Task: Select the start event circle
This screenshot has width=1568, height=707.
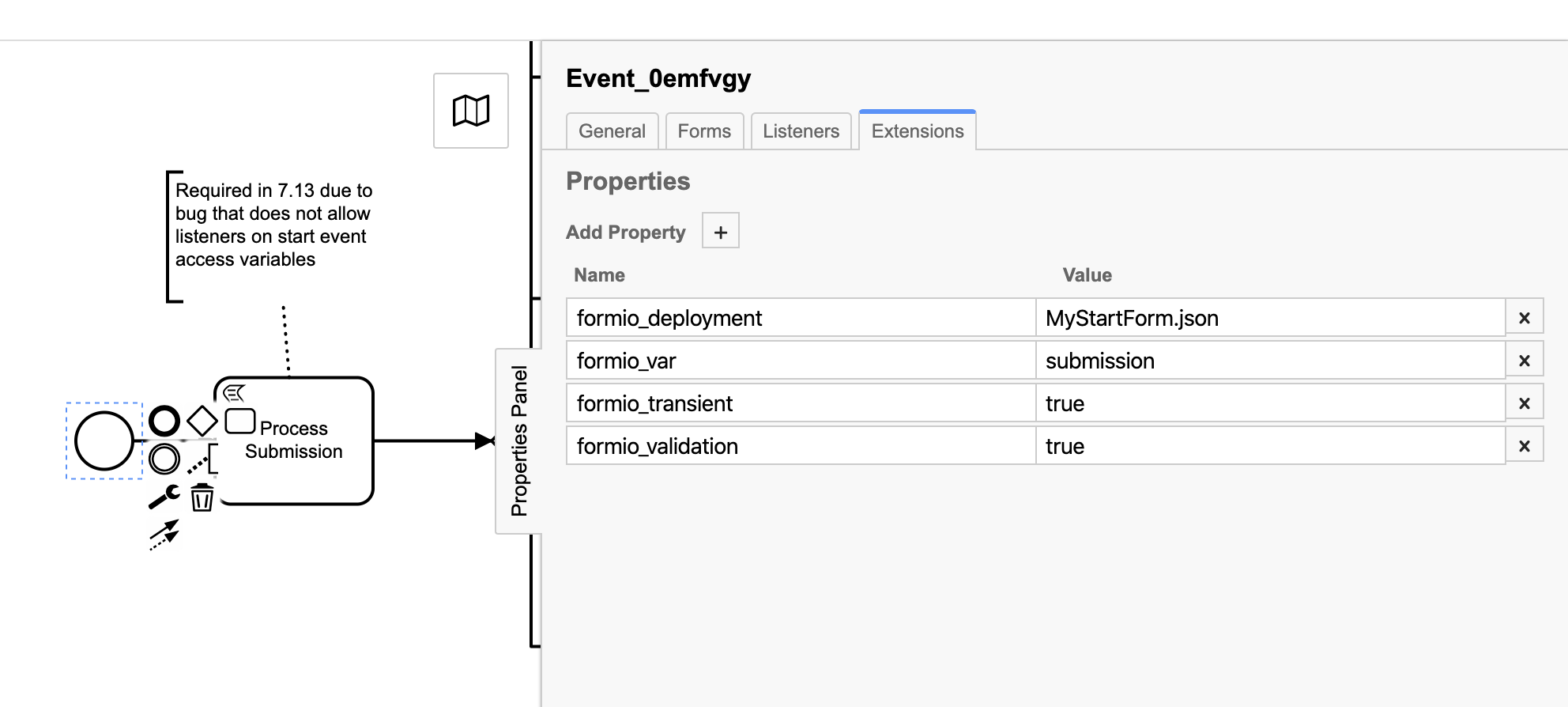Action: [104, 440]
